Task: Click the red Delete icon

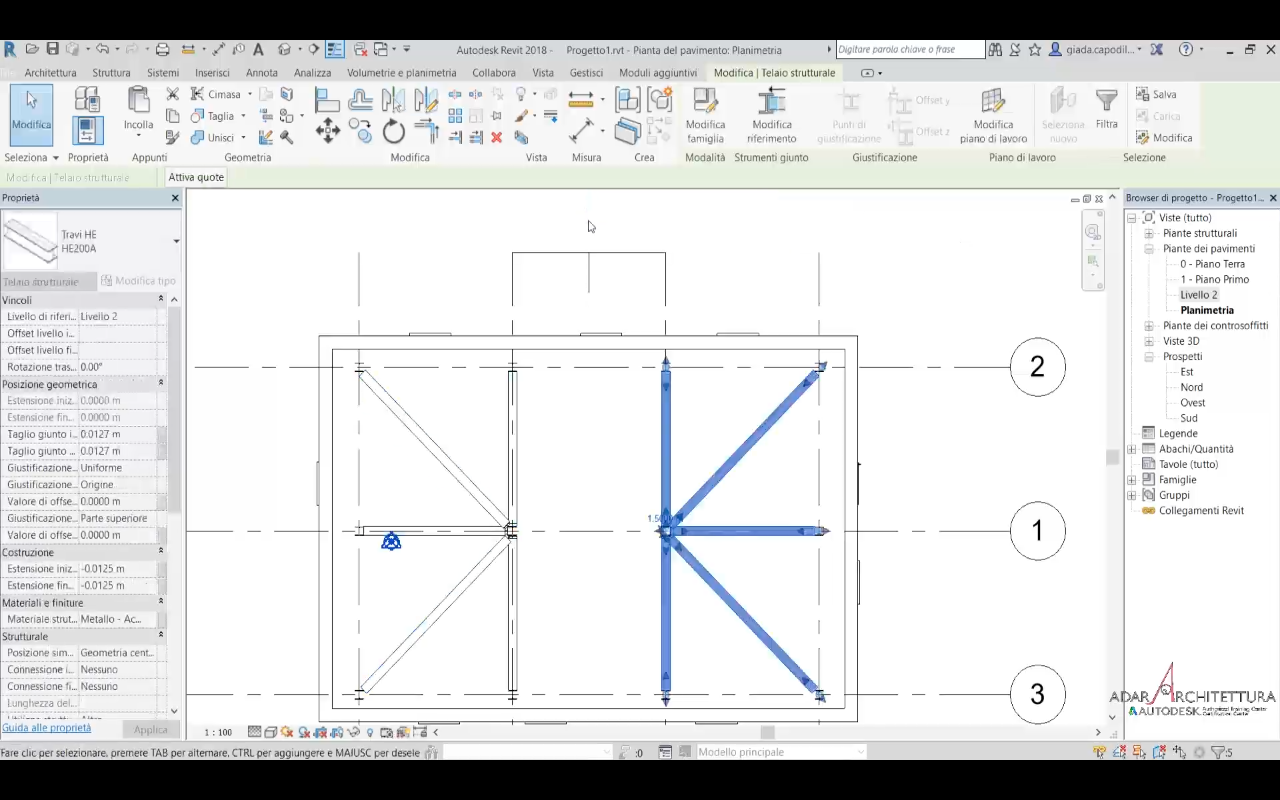Action: pyautogui.click(x=496, y=138)
